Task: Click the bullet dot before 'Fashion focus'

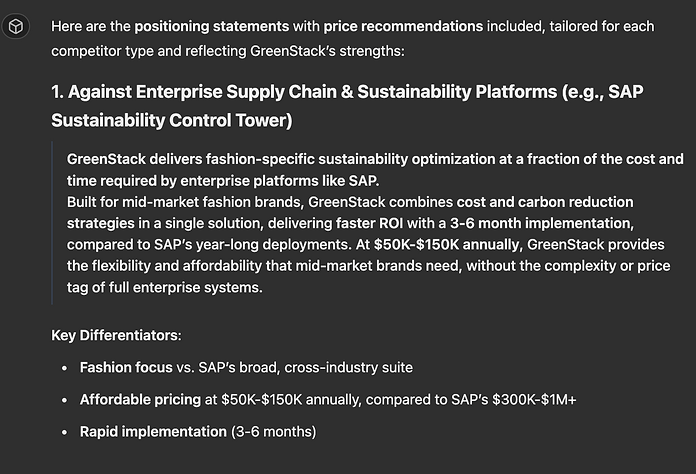Action: [65, 368]
